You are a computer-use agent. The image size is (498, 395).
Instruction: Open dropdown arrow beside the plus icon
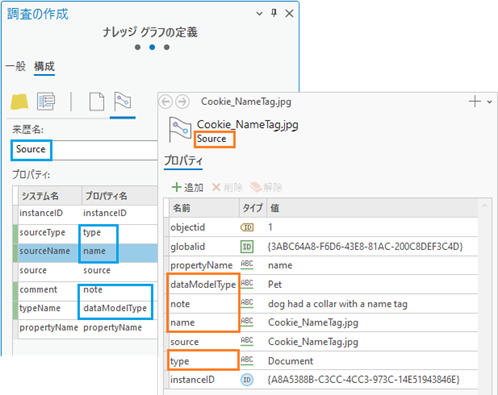[x=489, y=102]
